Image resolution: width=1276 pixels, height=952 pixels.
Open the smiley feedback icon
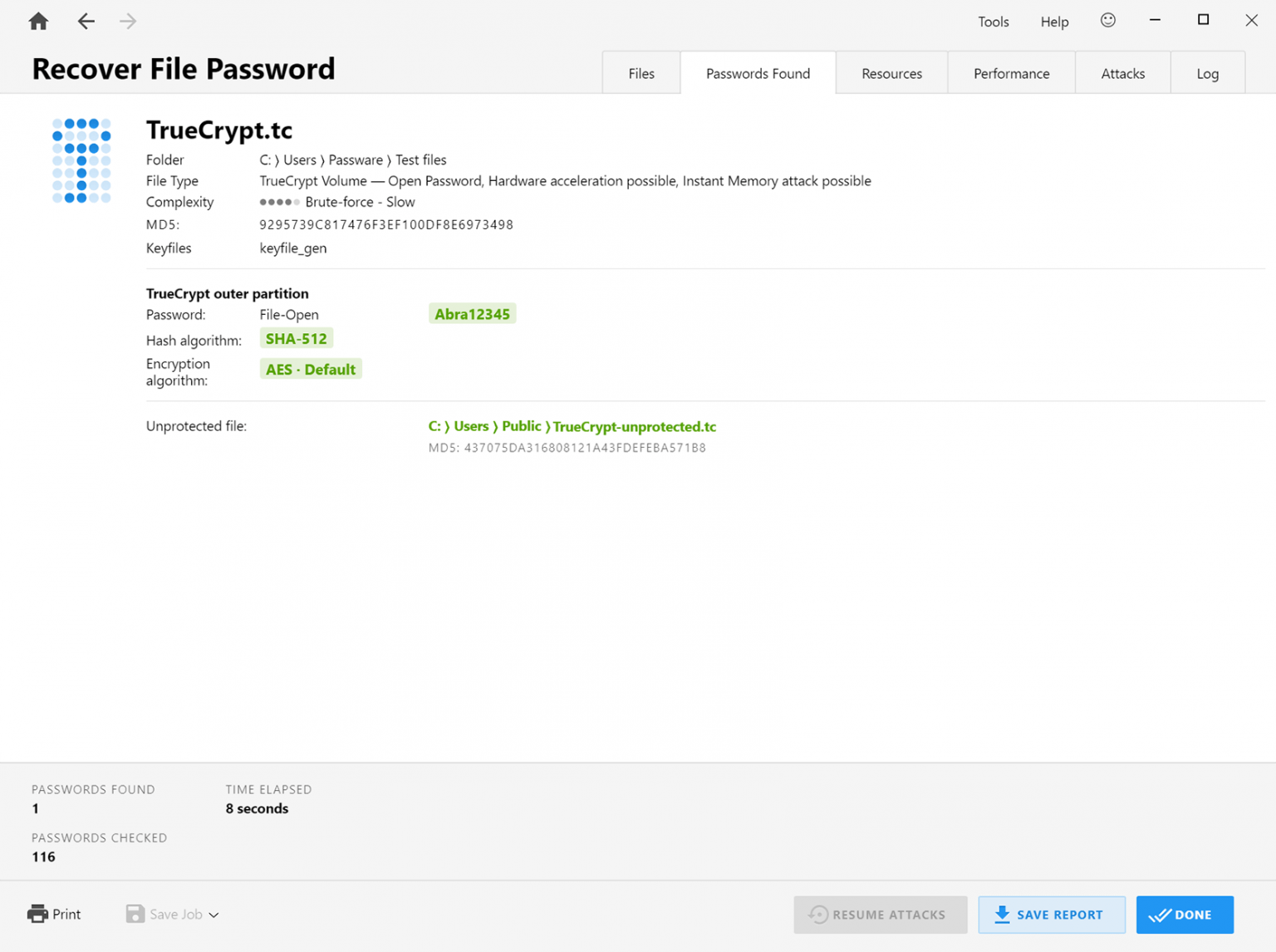(1107, 21)
